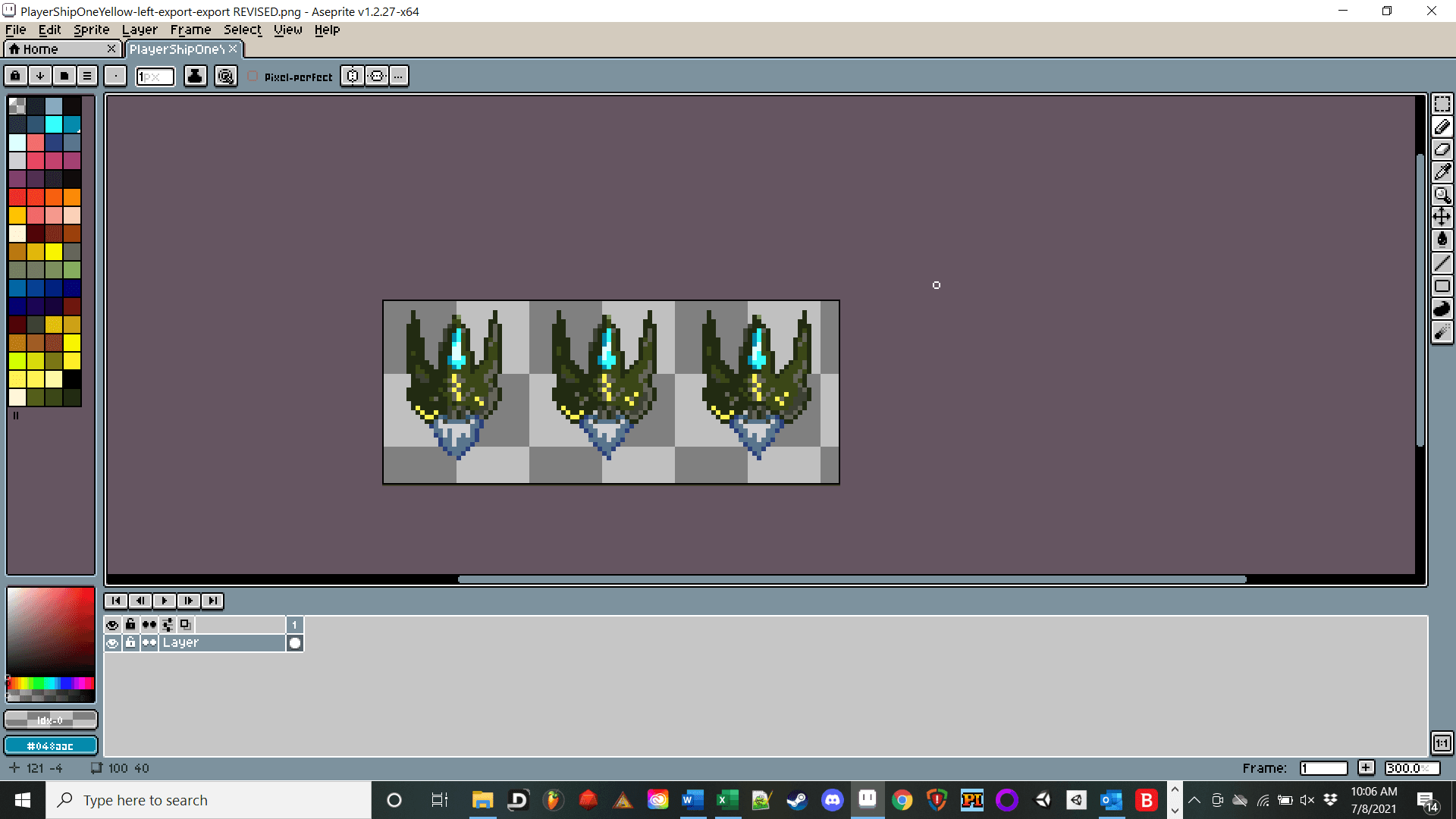
Task: Open the ink type dropdown
Action: click(x=195, y=77)
